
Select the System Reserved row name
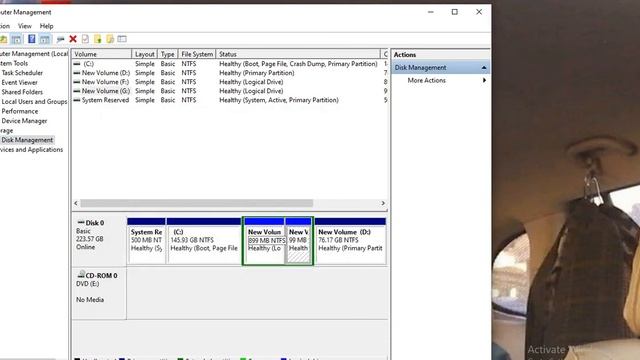[105, 100]
